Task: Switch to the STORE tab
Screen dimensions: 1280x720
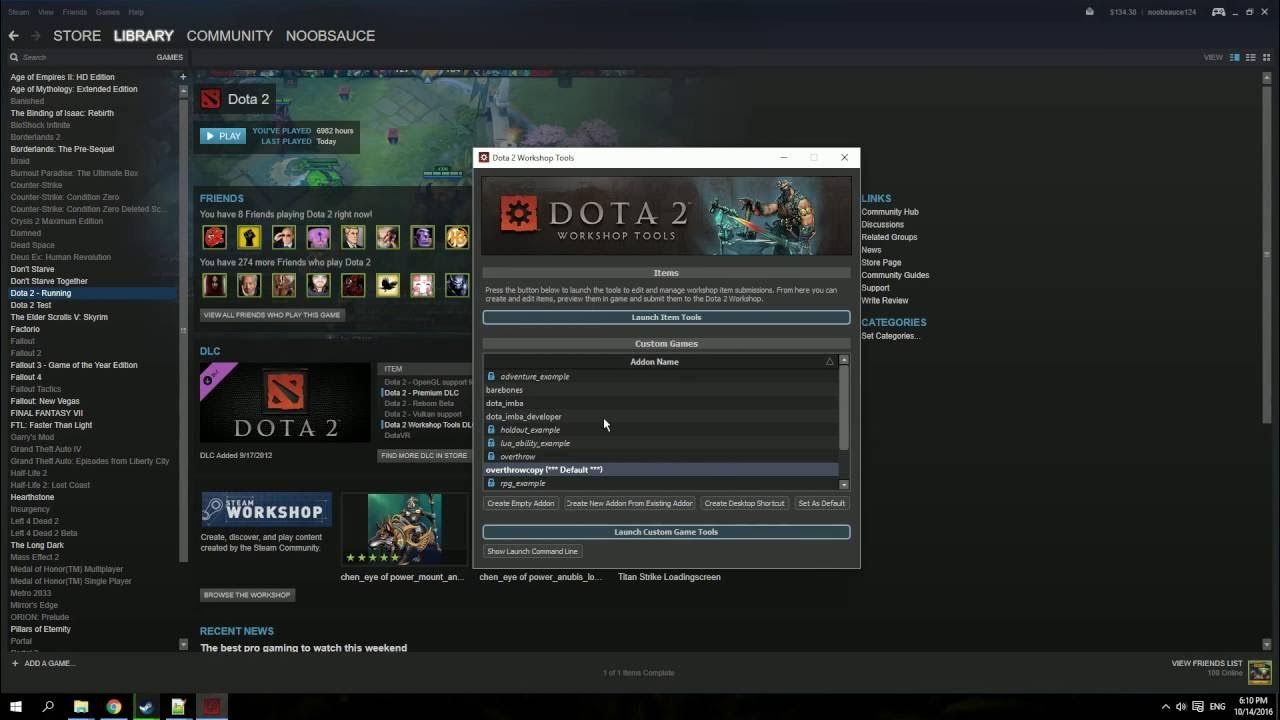Action: click(x=77, y=36)
